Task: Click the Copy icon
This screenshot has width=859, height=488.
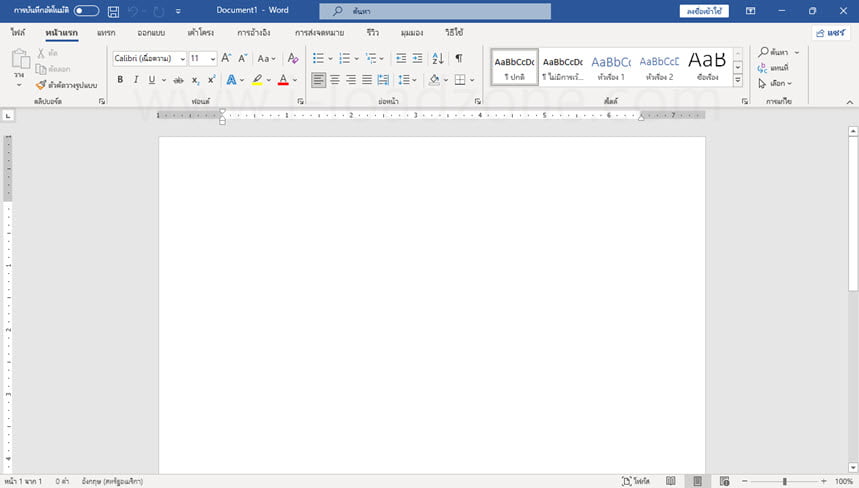Action: tap(41, 69)
